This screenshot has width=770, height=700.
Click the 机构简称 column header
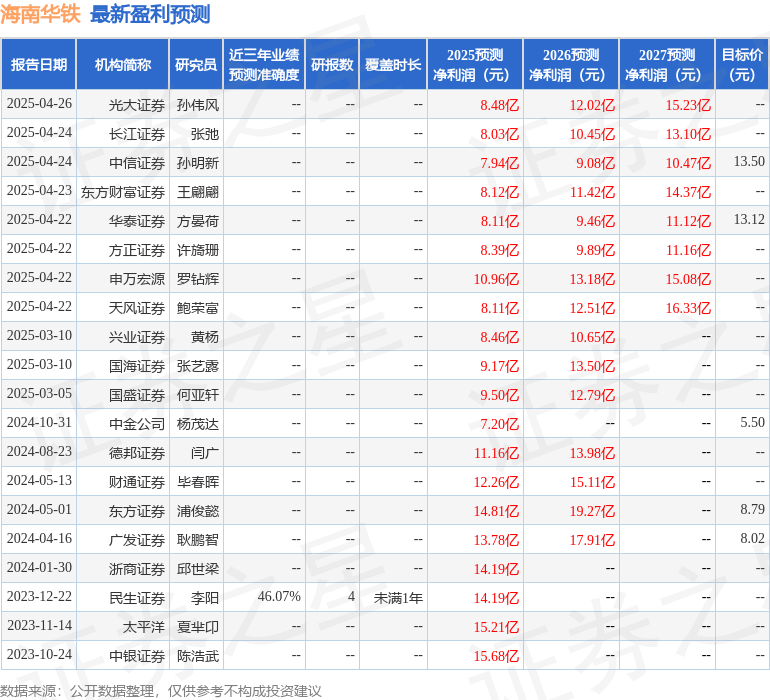point(122,65)
